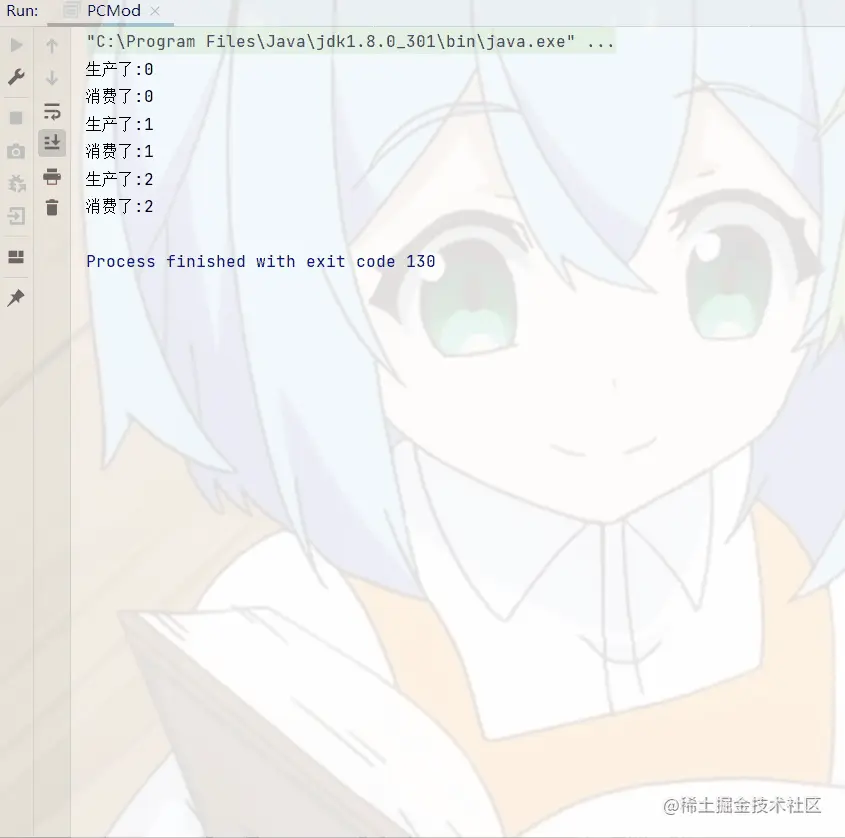Click the dump threads camera icon
845x838 pixels.
click(x=16, y=151)
